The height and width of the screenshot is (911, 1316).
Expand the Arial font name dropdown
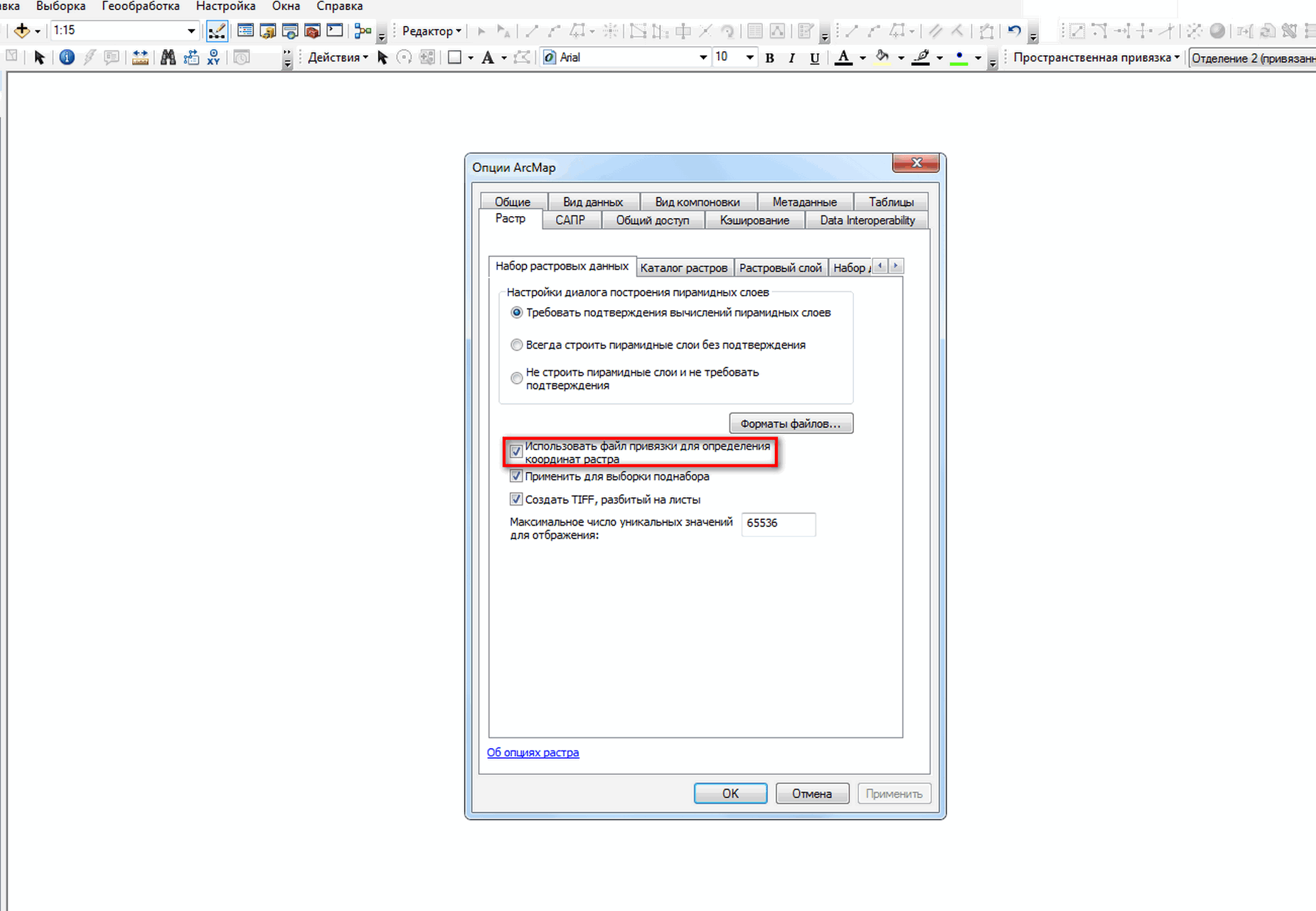coord(703,57)
